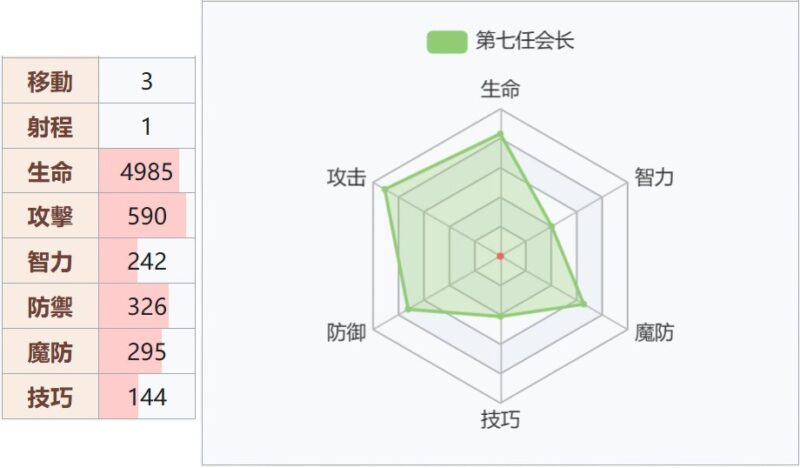This screenshot has height=468, width=800.
Task: Select the 智力 axis label on chart
Action: pos(654,178)
